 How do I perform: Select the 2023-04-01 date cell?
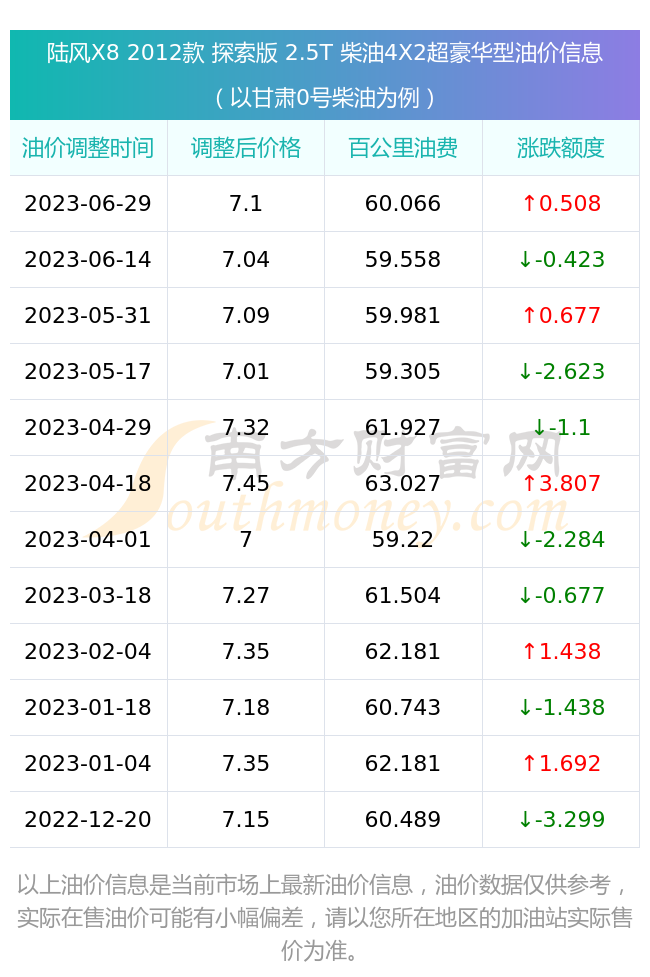(88, 540)
